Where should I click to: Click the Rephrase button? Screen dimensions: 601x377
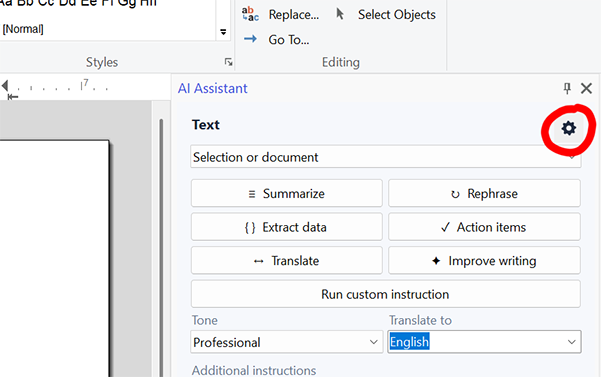pyautogui.click(x=484, y=193)
